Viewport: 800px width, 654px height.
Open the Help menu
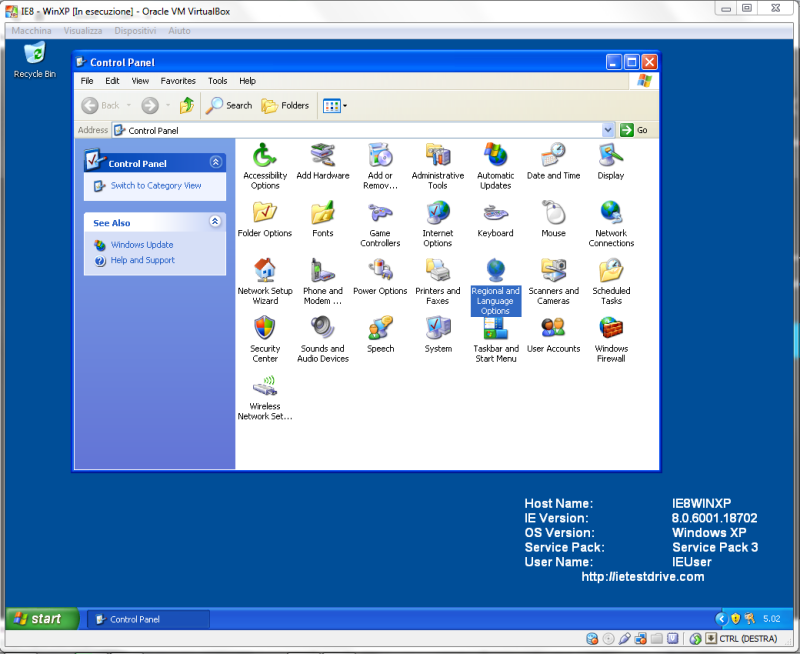[247, 81]
